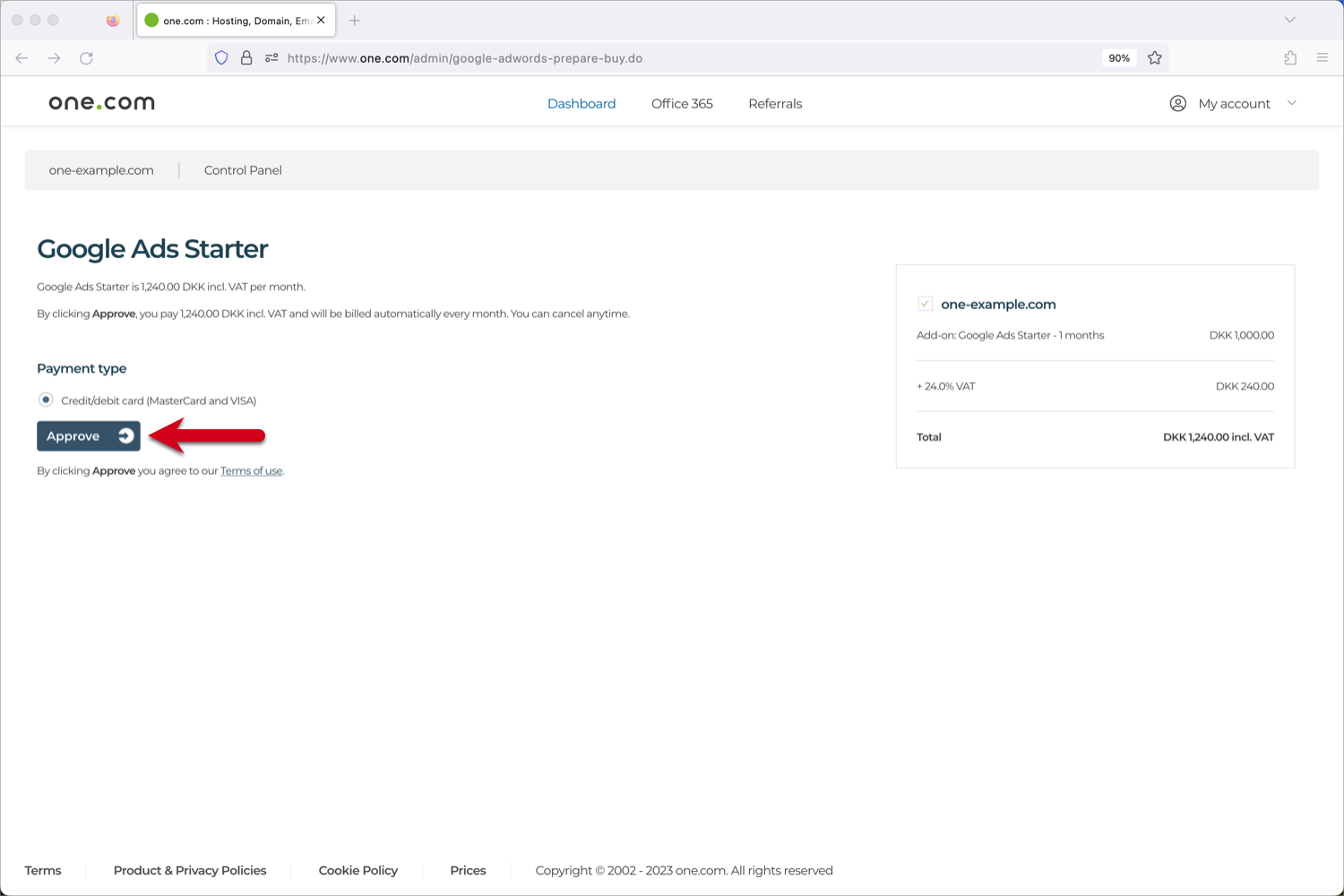
Task: Select the Credit/debit card radio button
Action: click(x=44, y=400)
